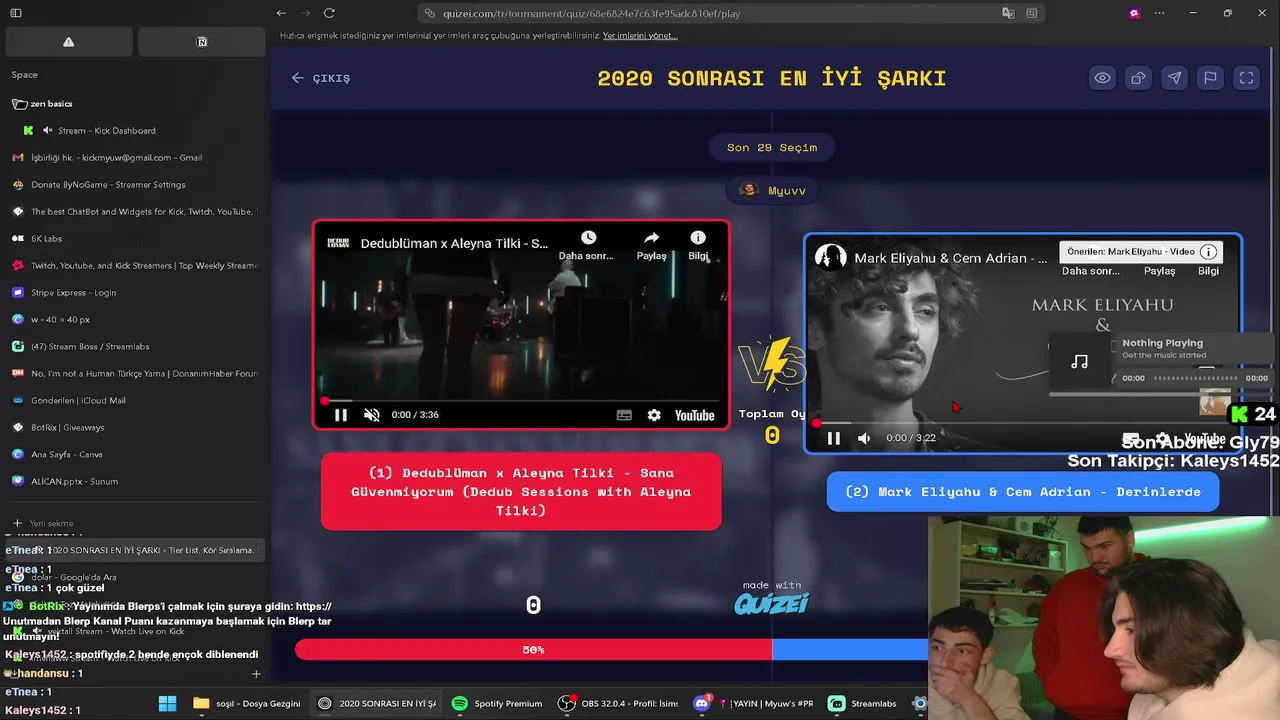The height and width of the screenshot is (720, 1280).
Task: Select the warning triangle pinned tab
Action: [68, 42]
